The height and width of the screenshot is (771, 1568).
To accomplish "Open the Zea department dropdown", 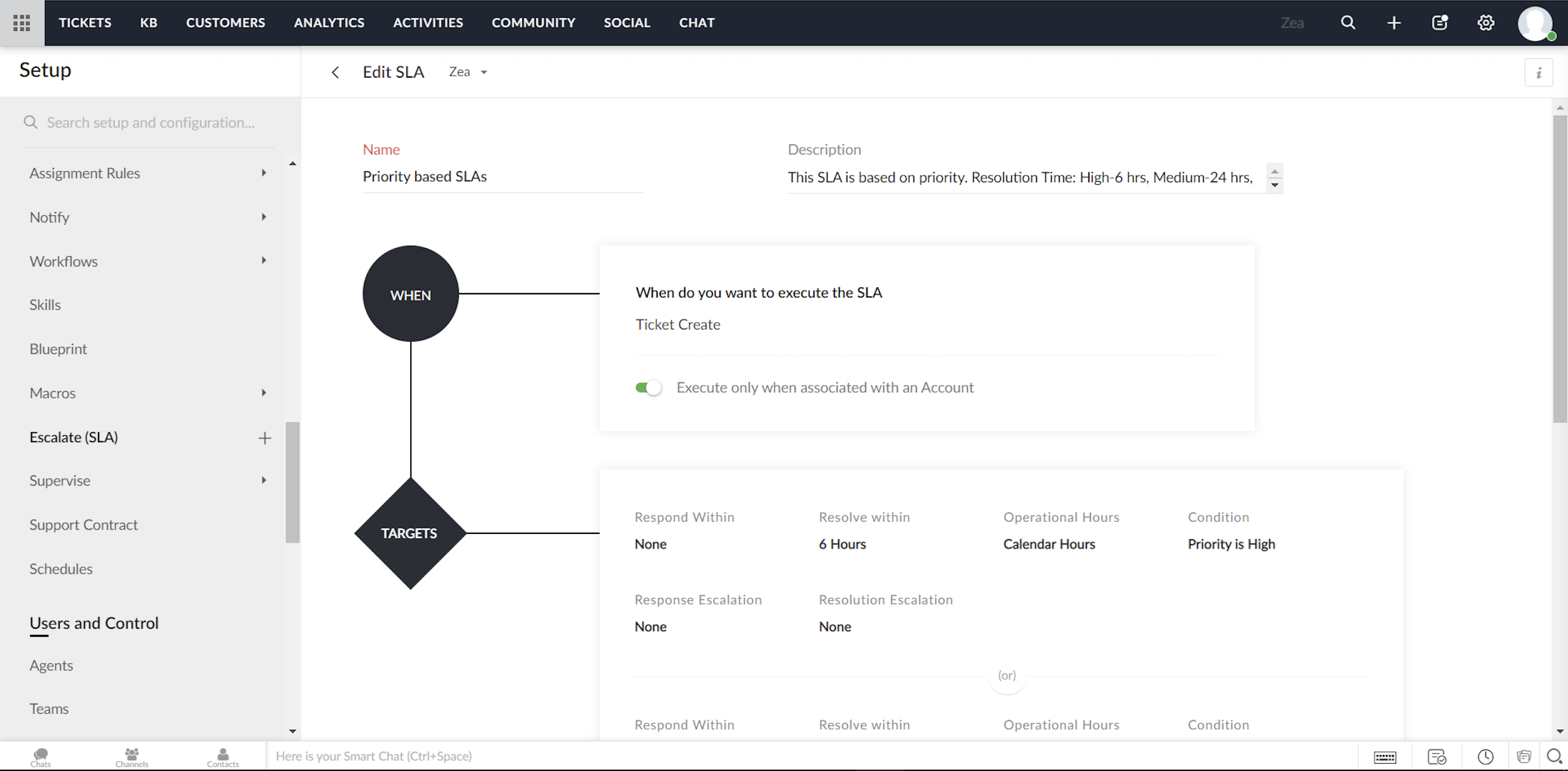I will tap(468, 72).
